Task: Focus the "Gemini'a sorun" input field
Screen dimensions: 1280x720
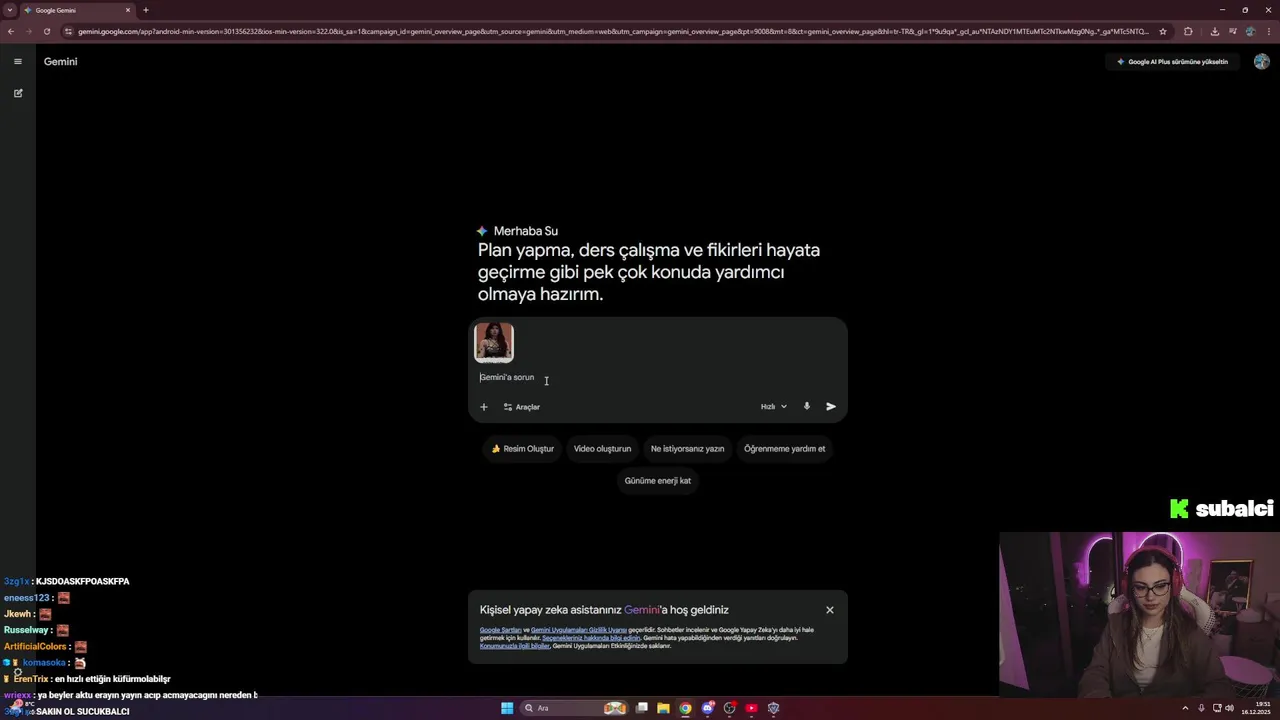Action: 657,378
